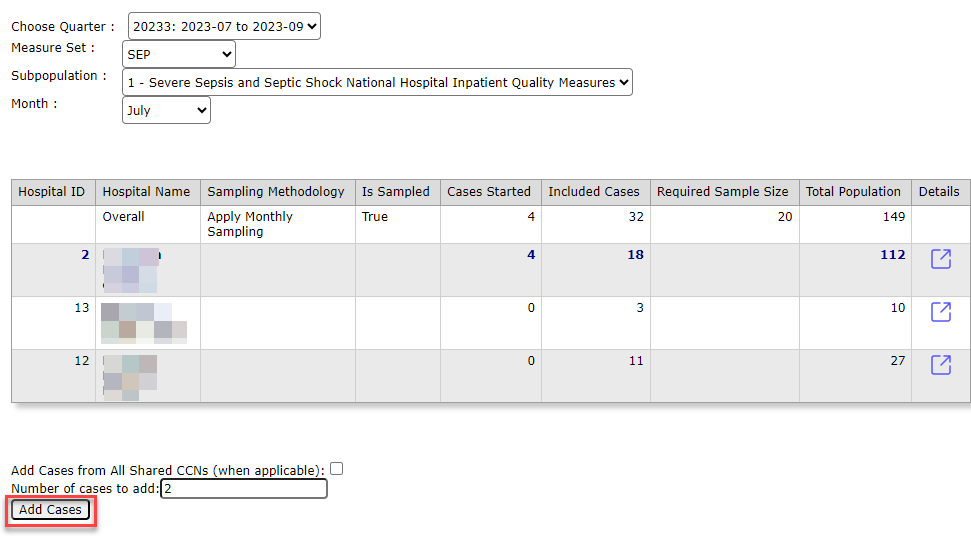
Task: Open the Subpopulation dropdown
Action: [377, 83]
